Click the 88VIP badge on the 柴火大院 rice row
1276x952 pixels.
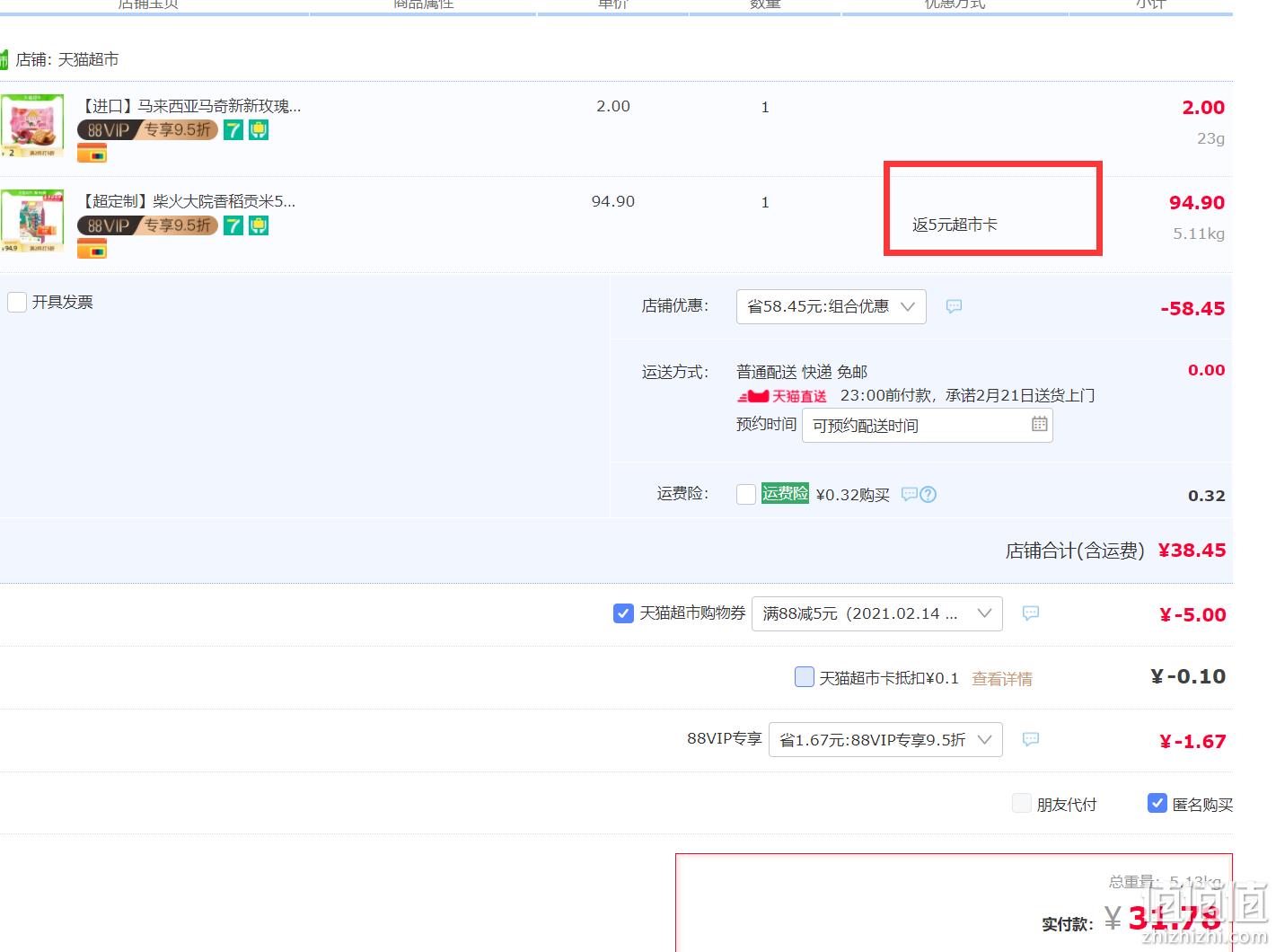point(147,225)
